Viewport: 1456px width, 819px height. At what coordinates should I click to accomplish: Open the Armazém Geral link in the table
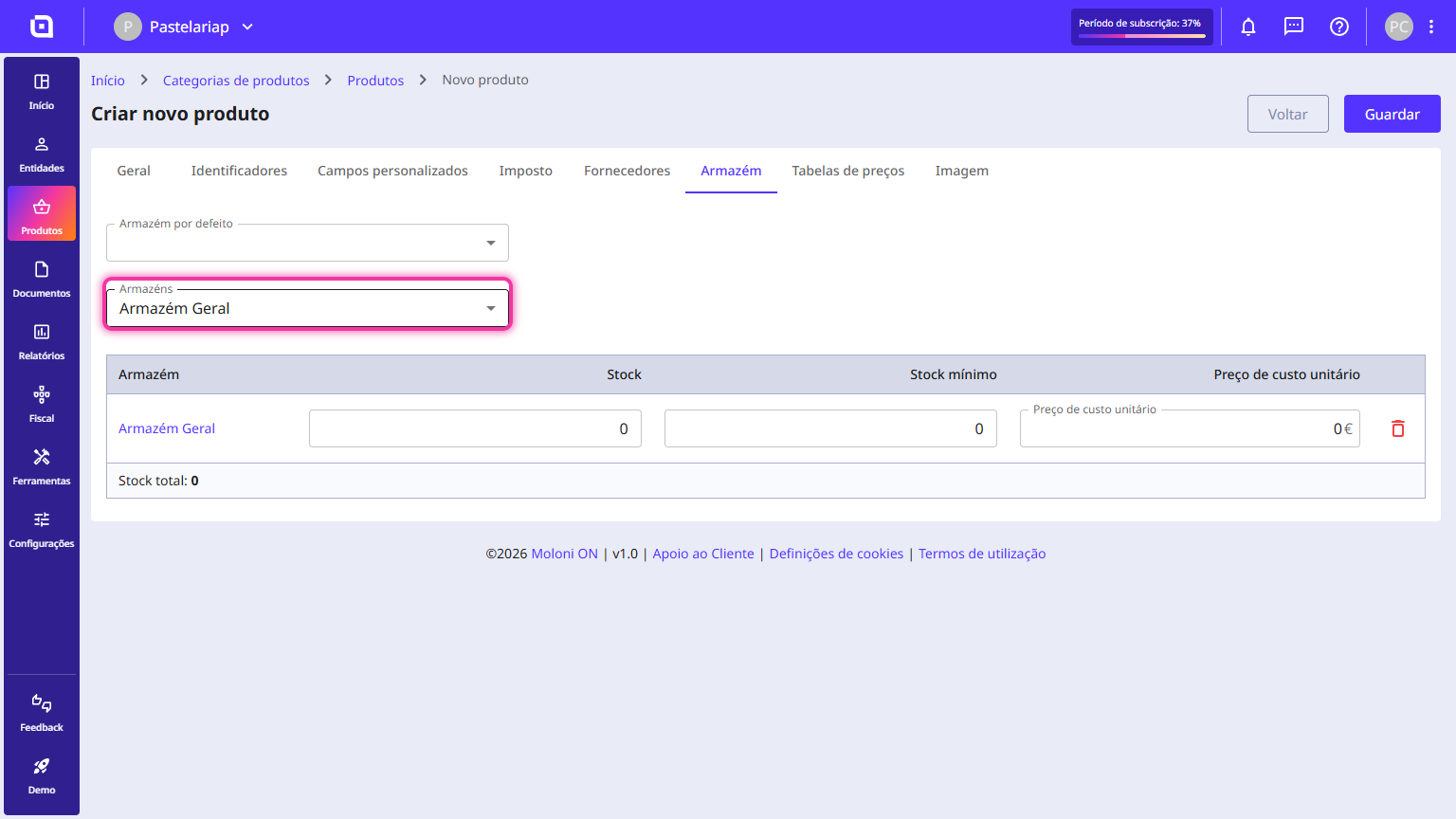click(167, 428)
